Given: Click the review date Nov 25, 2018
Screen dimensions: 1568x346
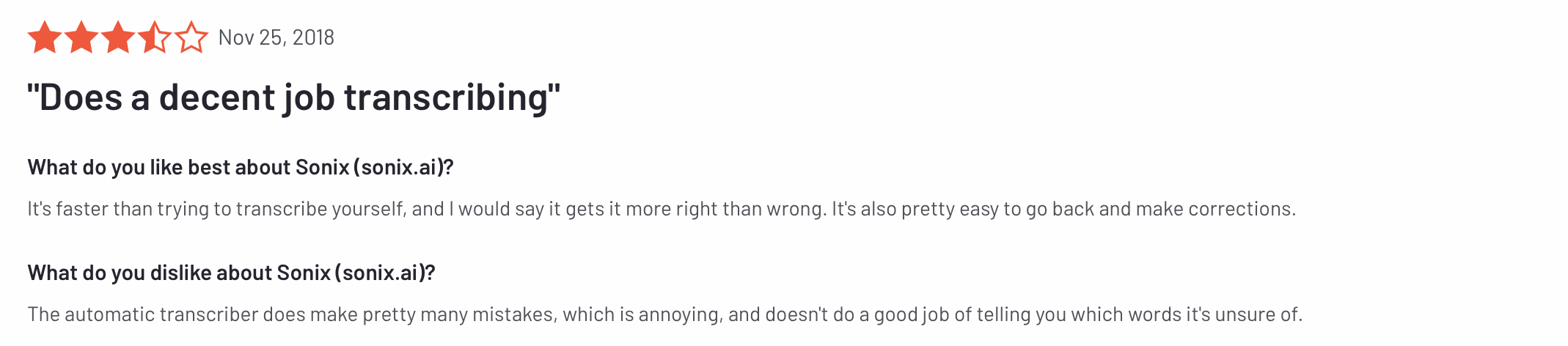Looking at the screenshot, I should 276,37.
